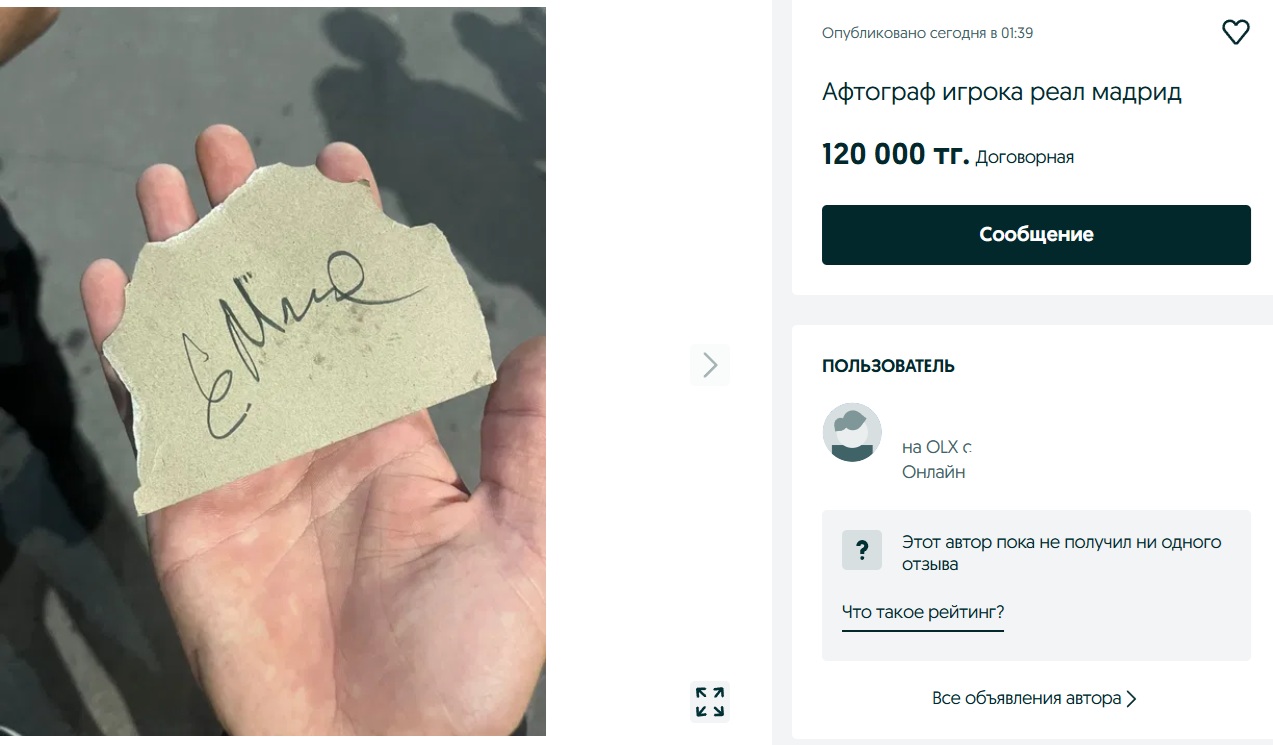Click the на OLX с seller info

(938, 447)
